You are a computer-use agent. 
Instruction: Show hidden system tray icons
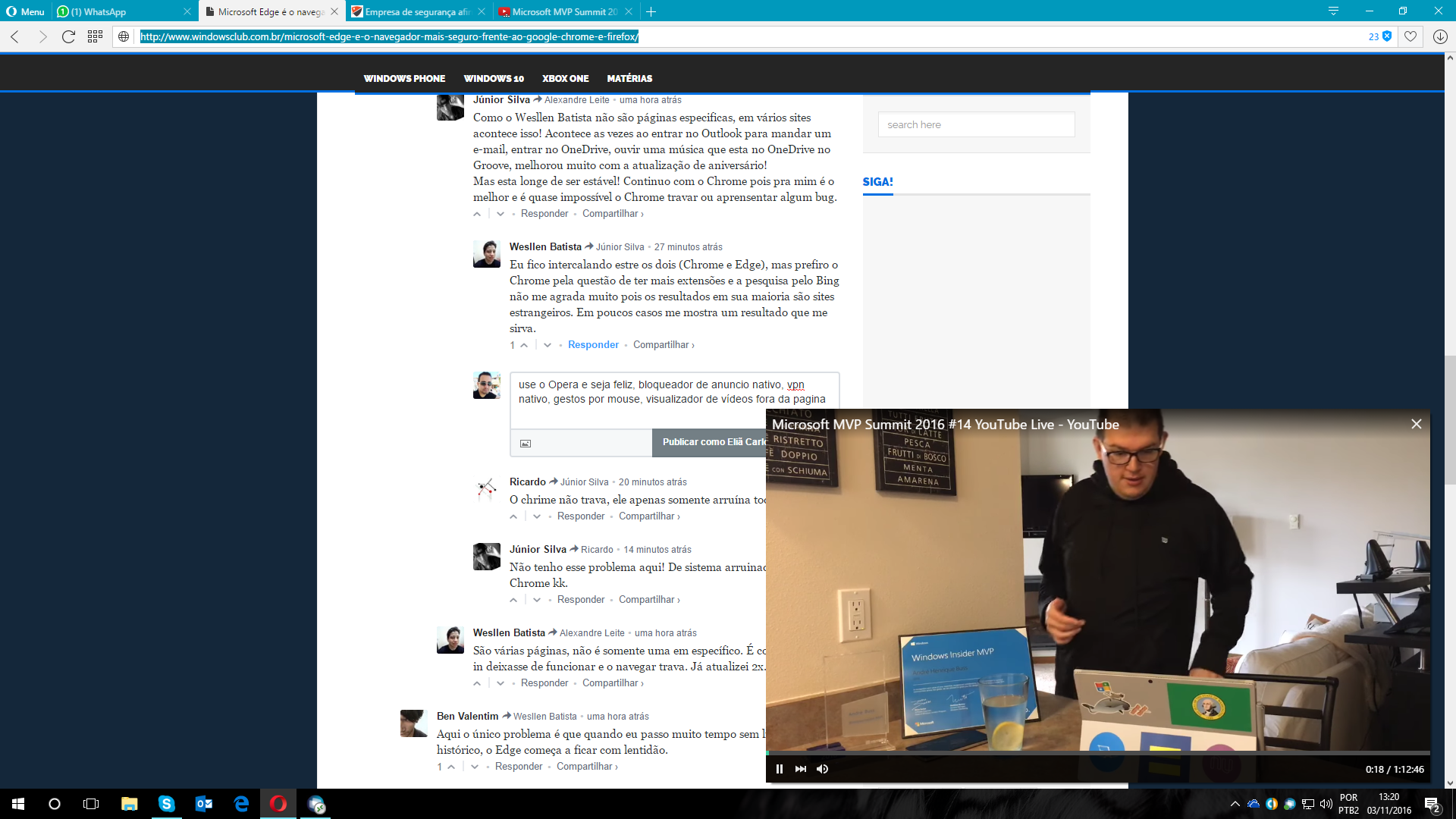pos(1235,804)
